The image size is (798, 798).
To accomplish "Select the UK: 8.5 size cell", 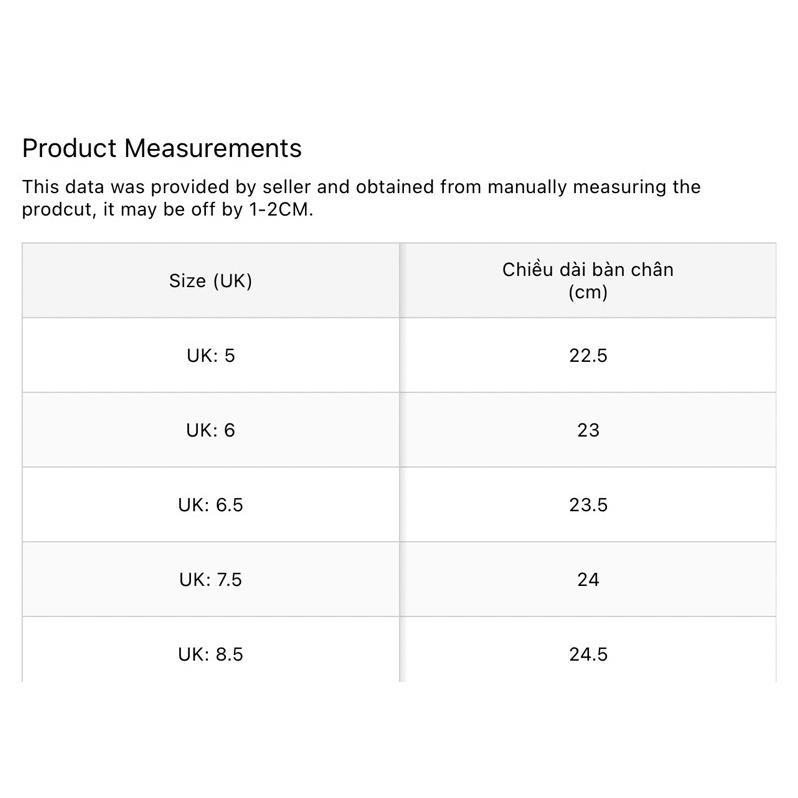I will click(211, 649).
